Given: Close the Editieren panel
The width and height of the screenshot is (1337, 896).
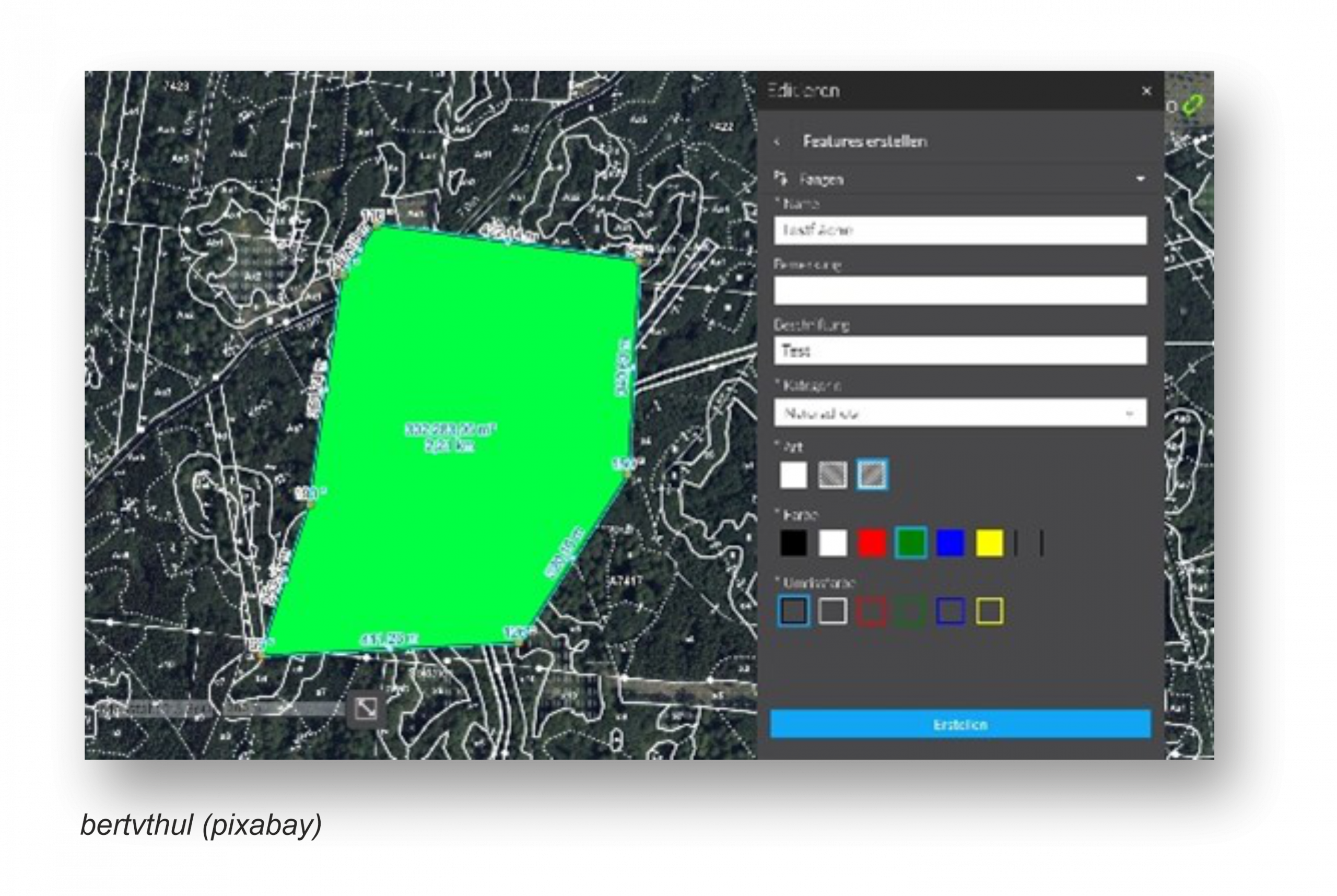Looking at the screenshot, I should (x=1146, y=91).
